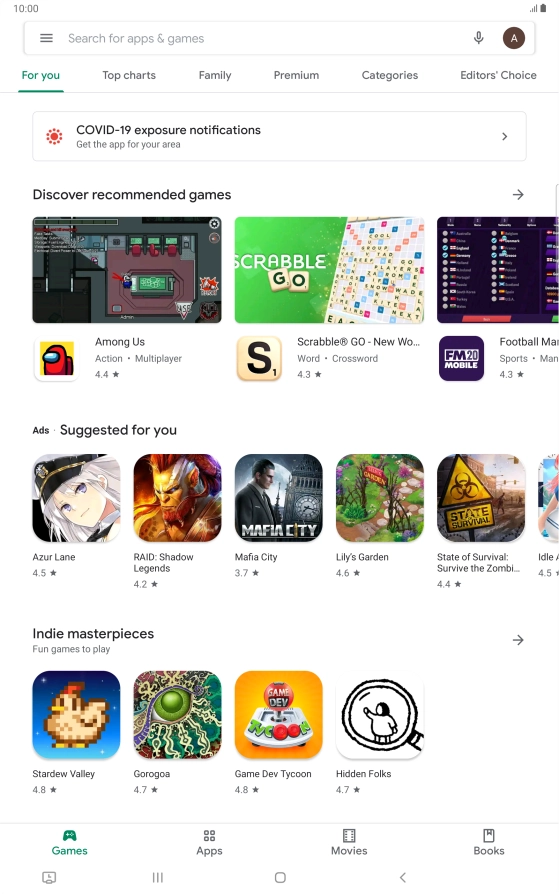Open the Stardew Valley game icon

coord(76,714)
